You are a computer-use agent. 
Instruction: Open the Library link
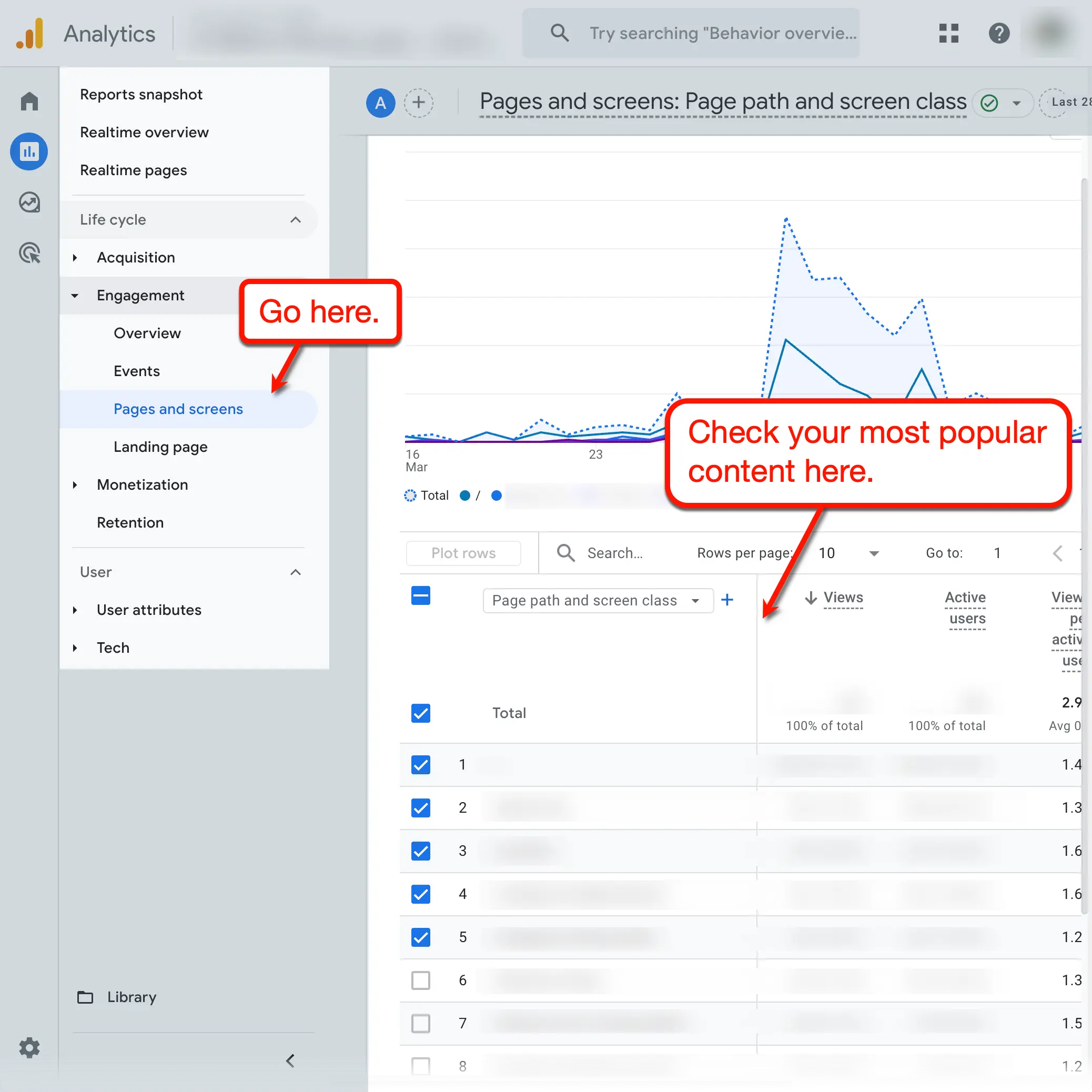click(131, 997)
